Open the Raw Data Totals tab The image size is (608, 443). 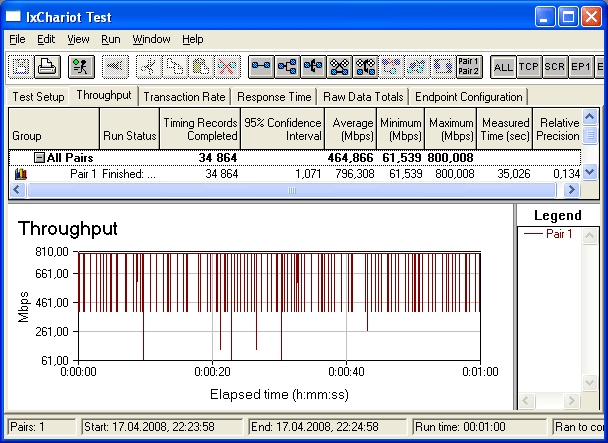[x=363, y=97]
